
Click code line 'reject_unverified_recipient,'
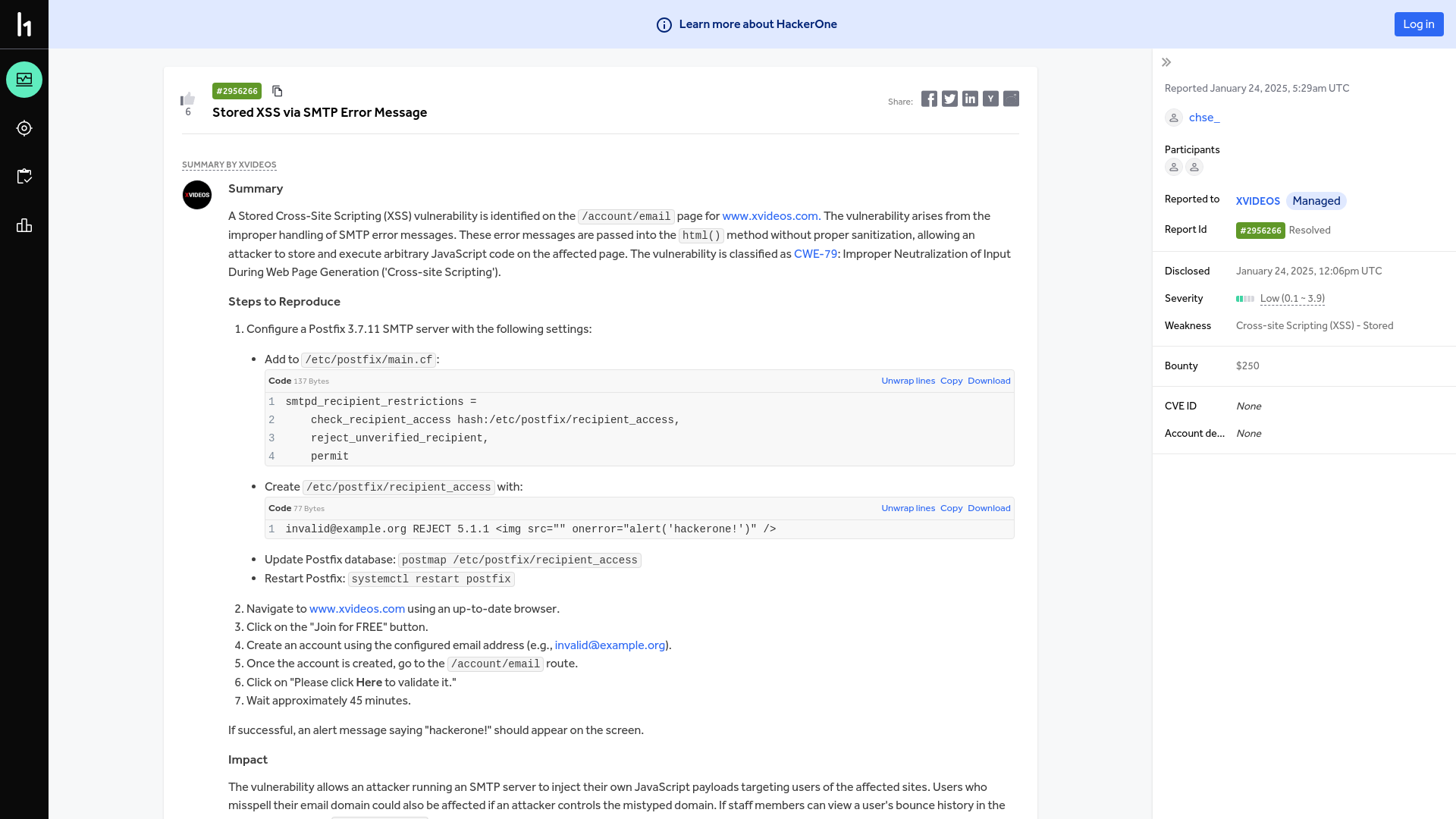[399, 438]
